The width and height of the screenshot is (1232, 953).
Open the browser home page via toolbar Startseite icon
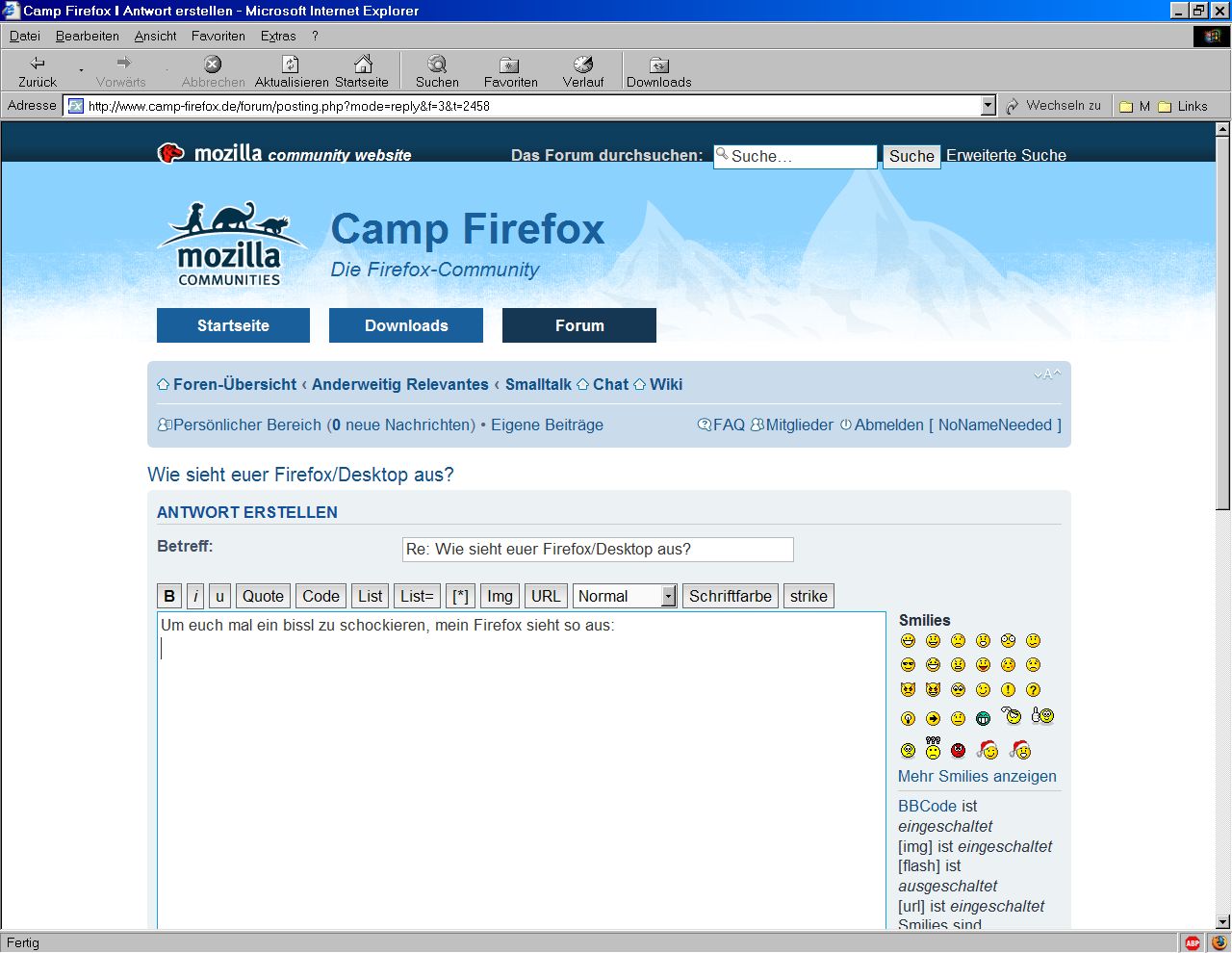point(362,71)
